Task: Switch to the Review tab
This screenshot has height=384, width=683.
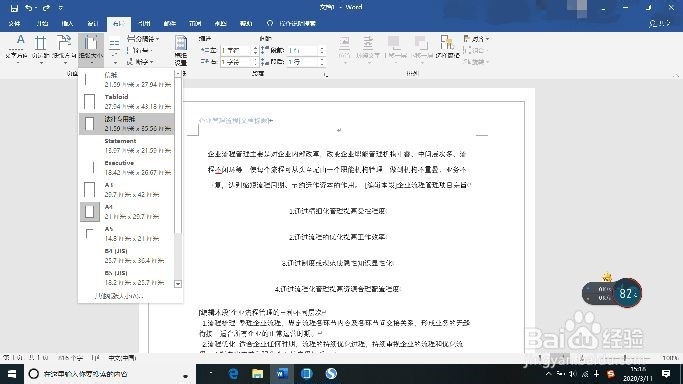Action: pyautogui.click(x=195, y=24)
